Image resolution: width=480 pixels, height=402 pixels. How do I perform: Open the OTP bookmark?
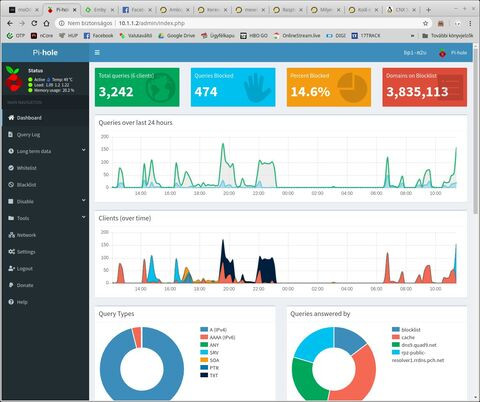[x=16, y=35]
